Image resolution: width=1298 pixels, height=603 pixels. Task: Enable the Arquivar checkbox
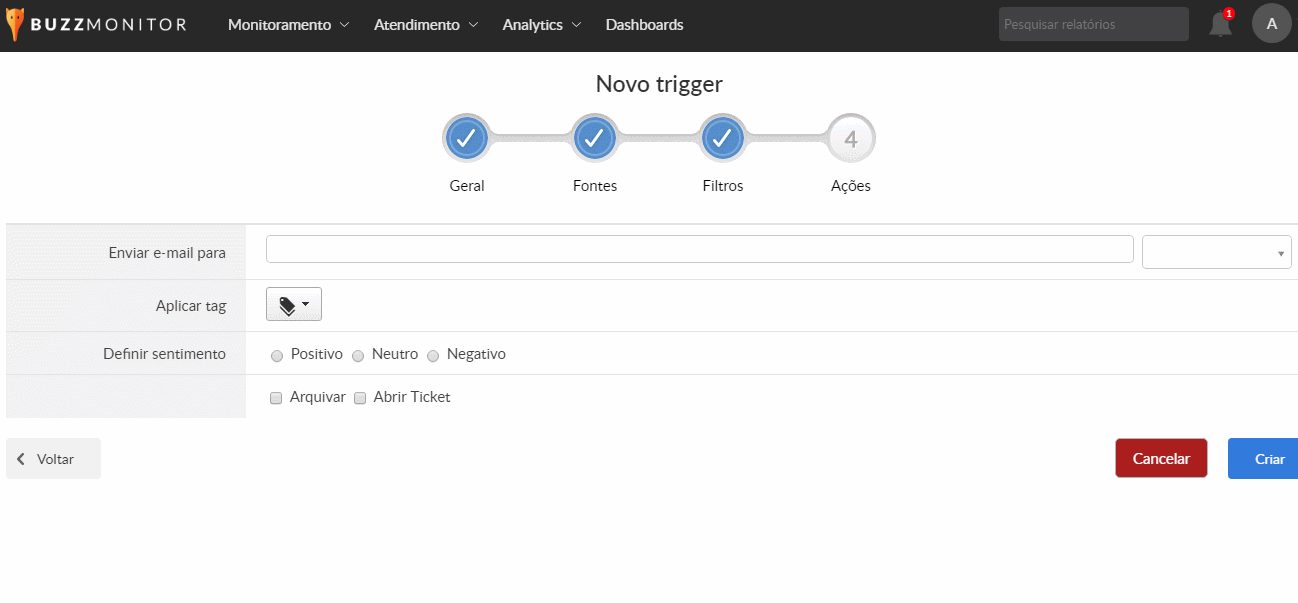click(x=277, y=398)
